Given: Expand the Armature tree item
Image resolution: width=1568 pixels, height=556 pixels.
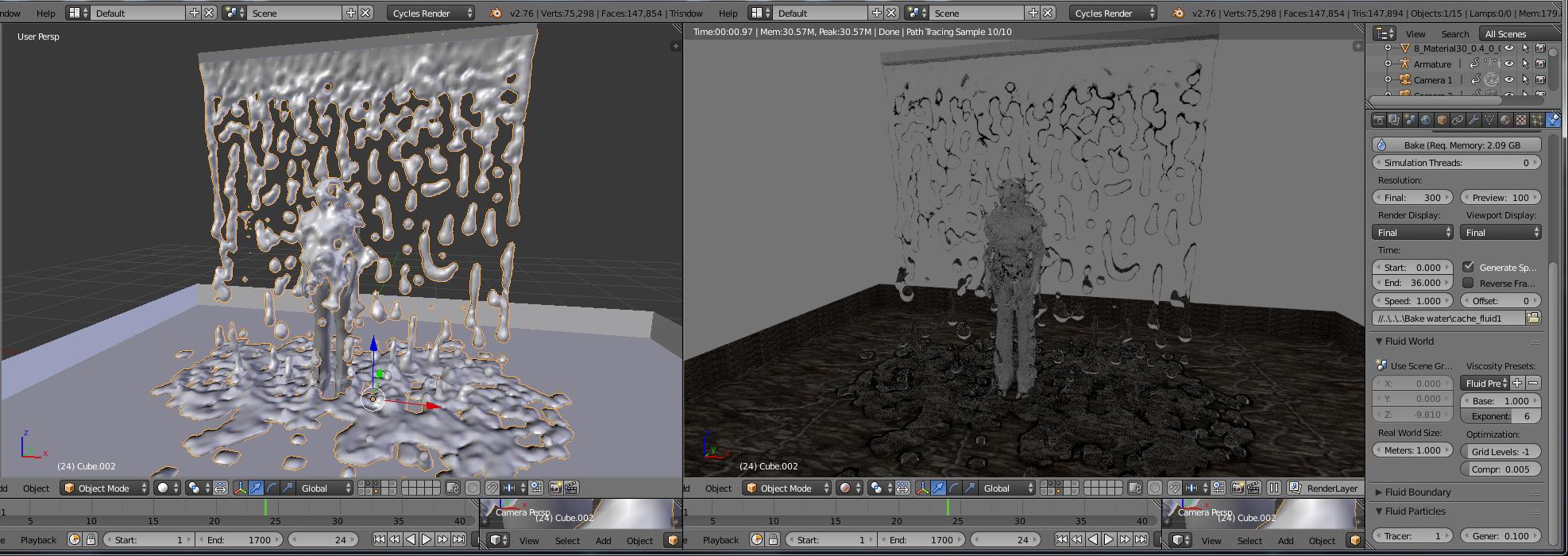Looking at the screenshot, I should [x=1388, y=64].
